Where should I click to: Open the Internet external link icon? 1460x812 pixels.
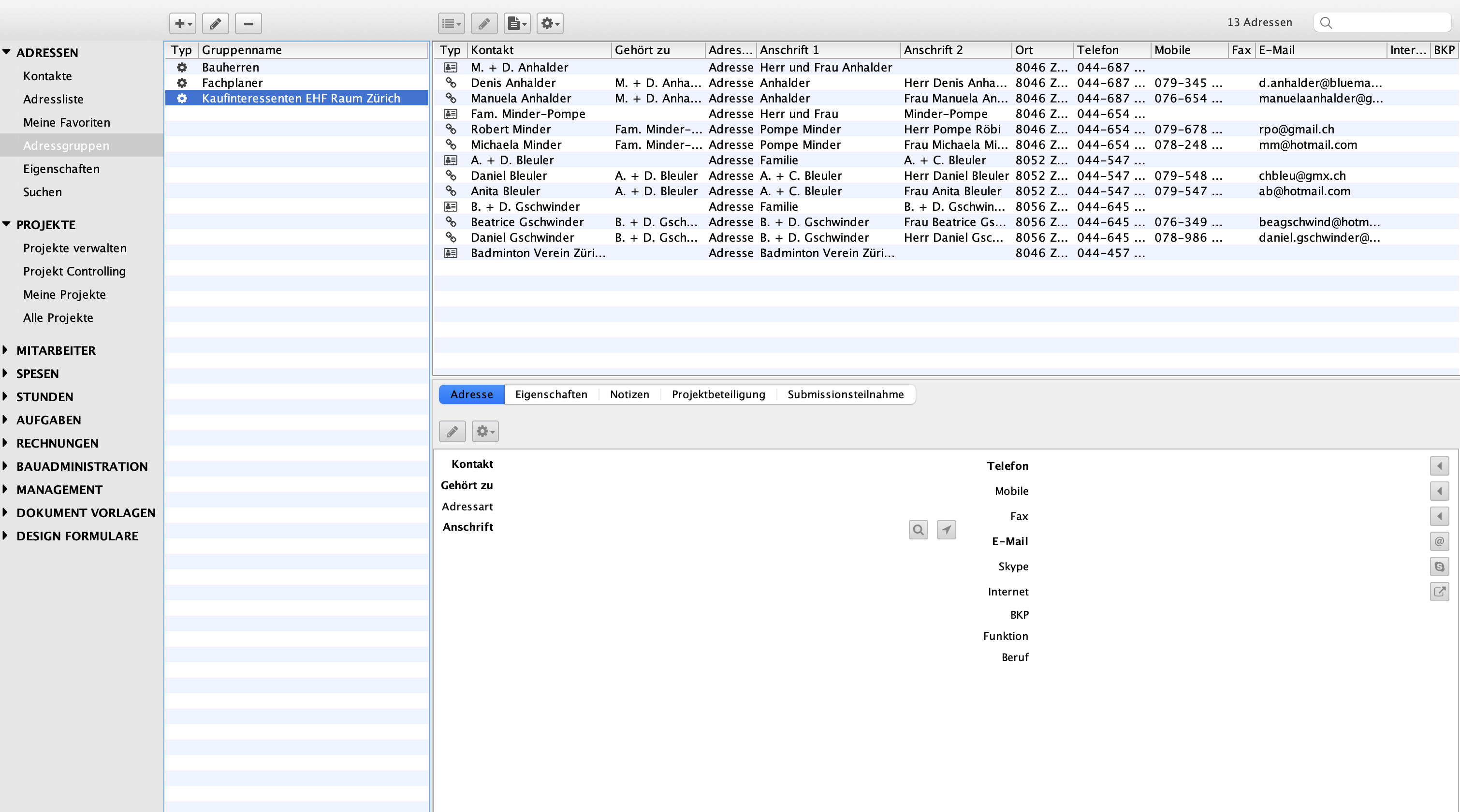pos(1439,592)
